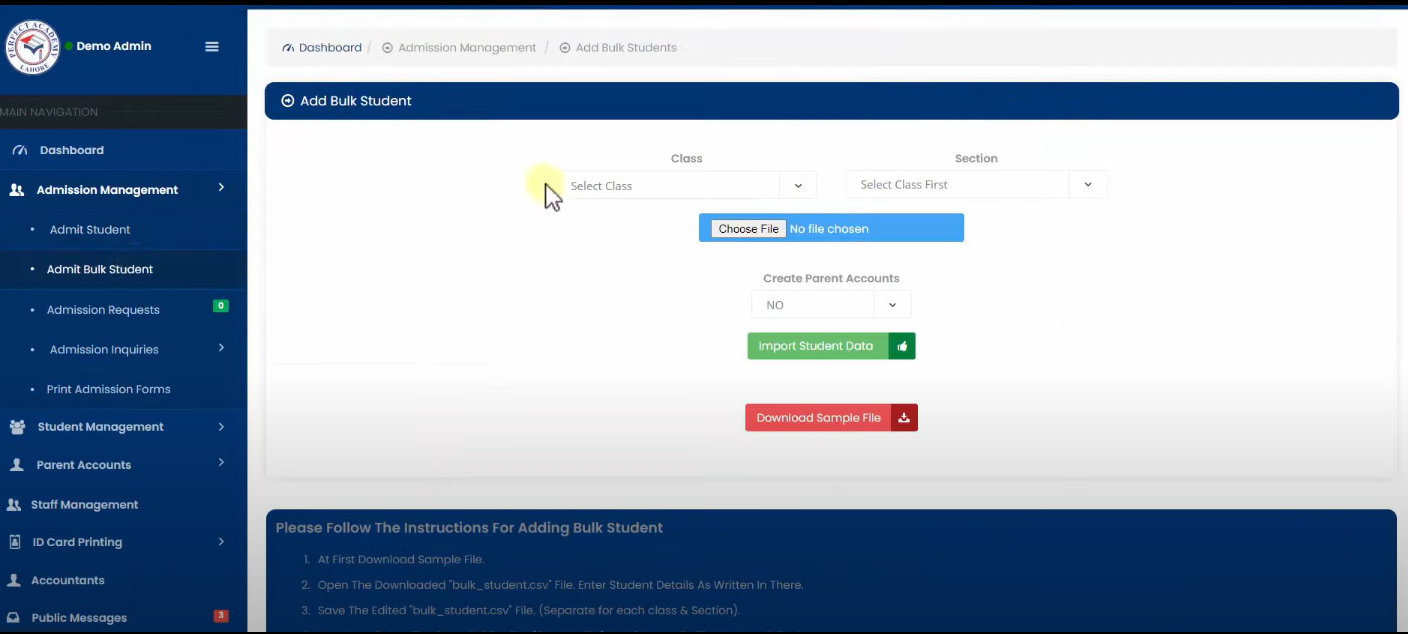Click the Accountants sidebar icon
This screenshot has width=1408, height=634.
[x=16, y=580]
